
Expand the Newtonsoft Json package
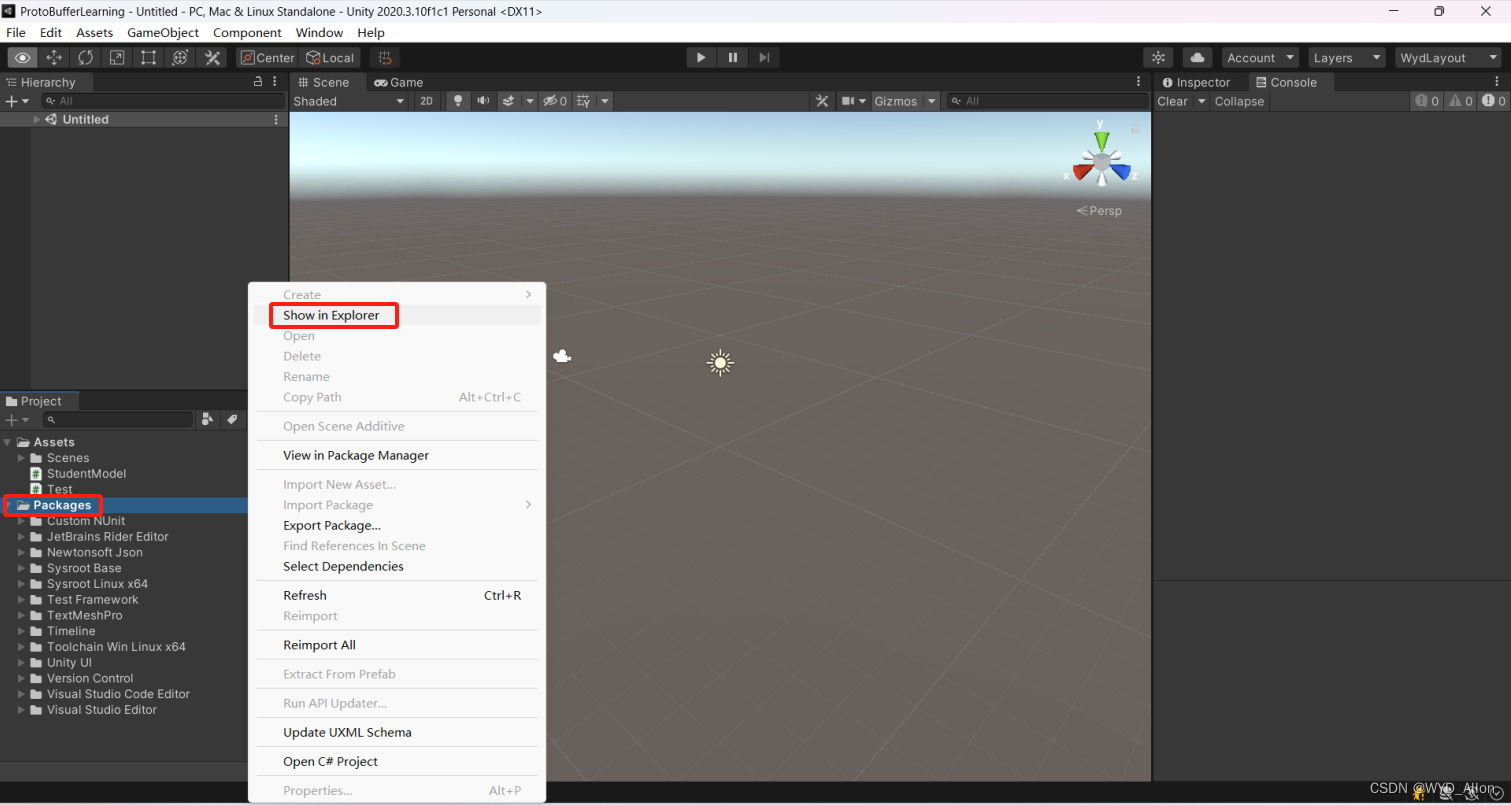[22, 552]
